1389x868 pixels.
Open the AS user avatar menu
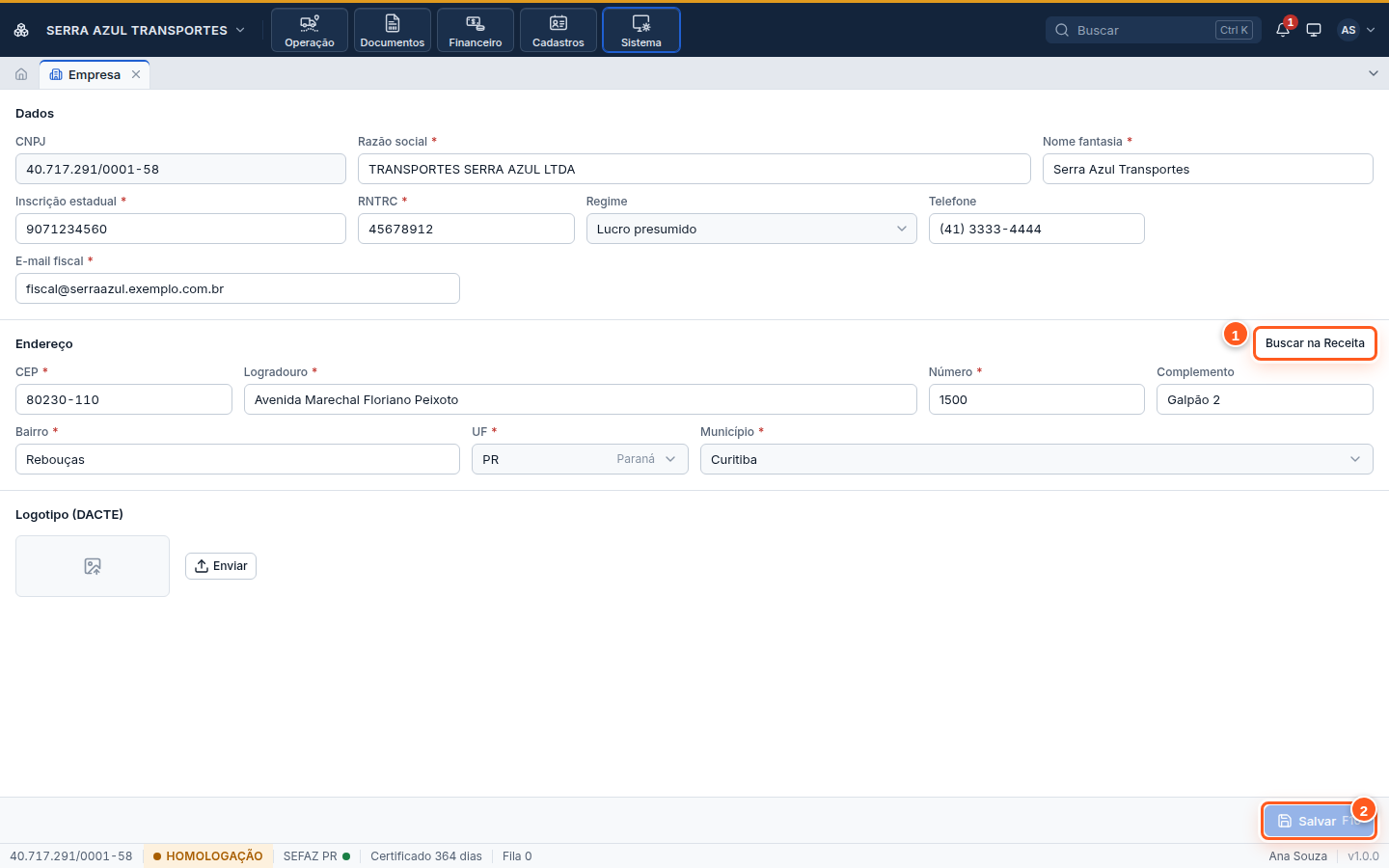pyautogui.click(x=1356, y=30)
